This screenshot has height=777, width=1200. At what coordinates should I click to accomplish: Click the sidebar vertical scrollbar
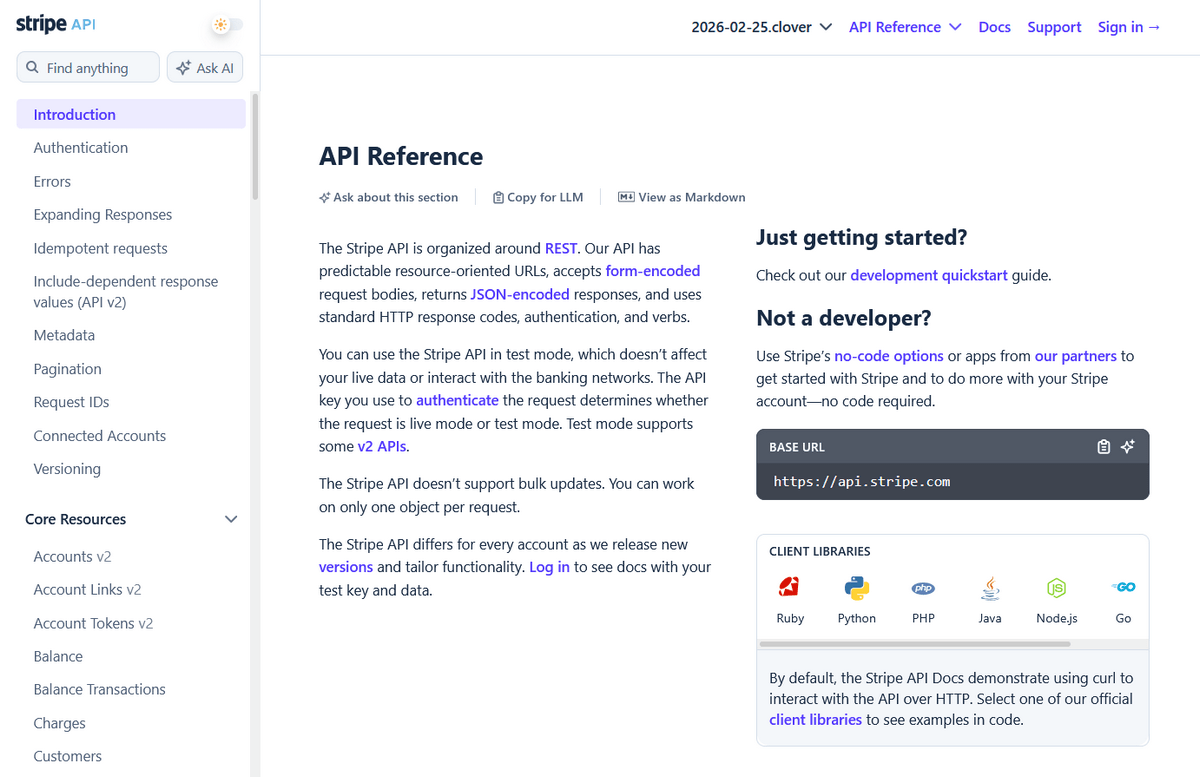(x=255, y=147)
